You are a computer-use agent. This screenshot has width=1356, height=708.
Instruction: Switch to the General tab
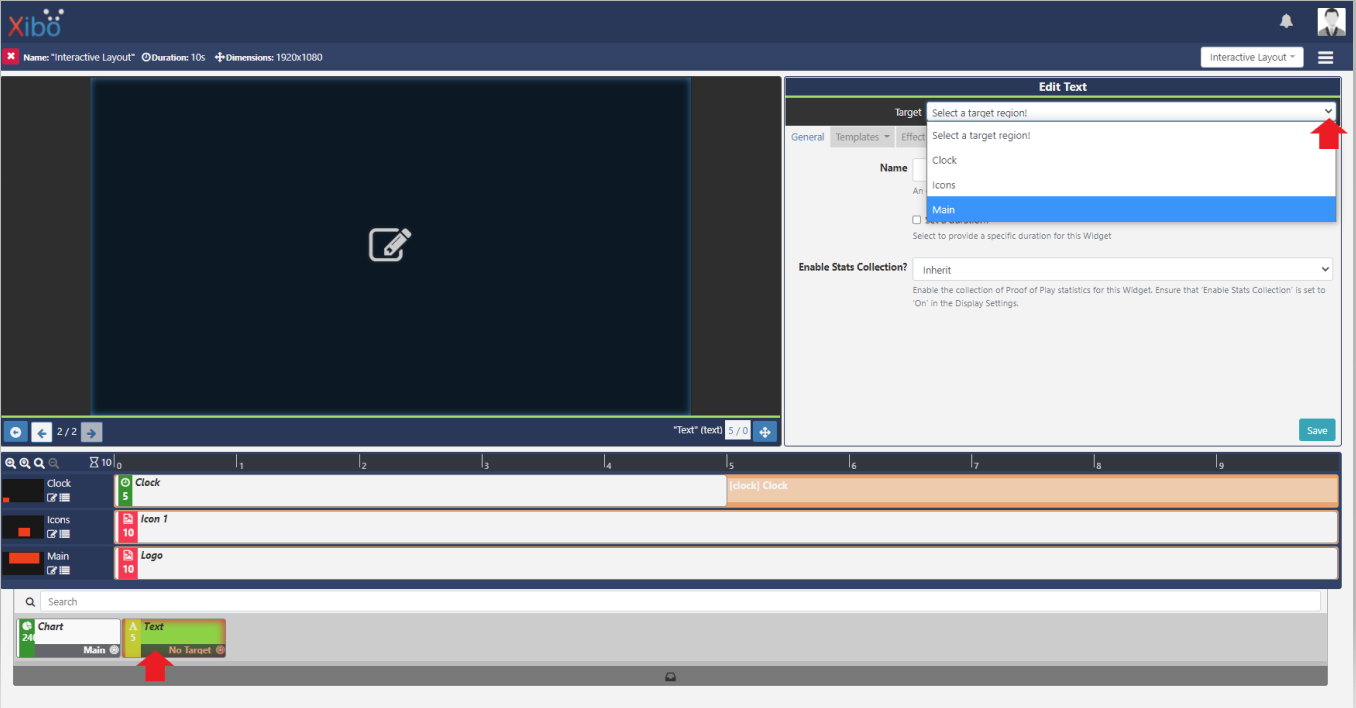(807, 137)
